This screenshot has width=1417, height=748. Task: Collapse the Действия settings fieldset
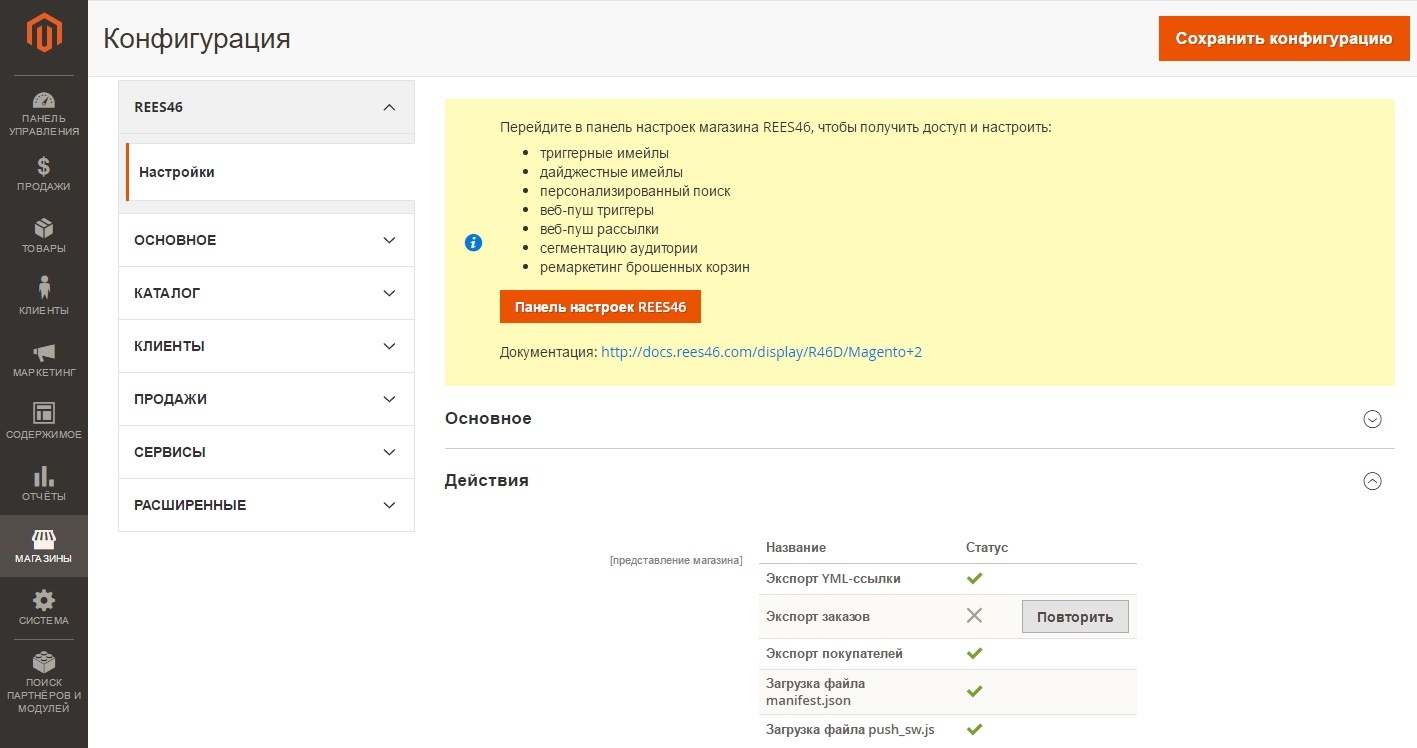coord(1372,481)
